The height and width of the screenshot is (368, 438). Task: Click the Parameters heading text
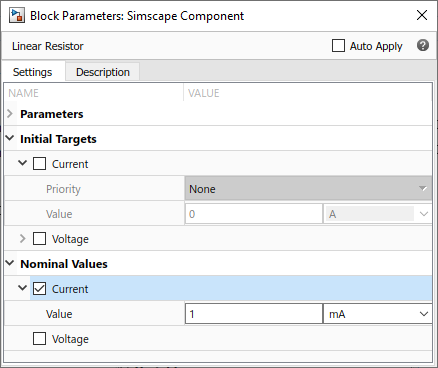52,114
